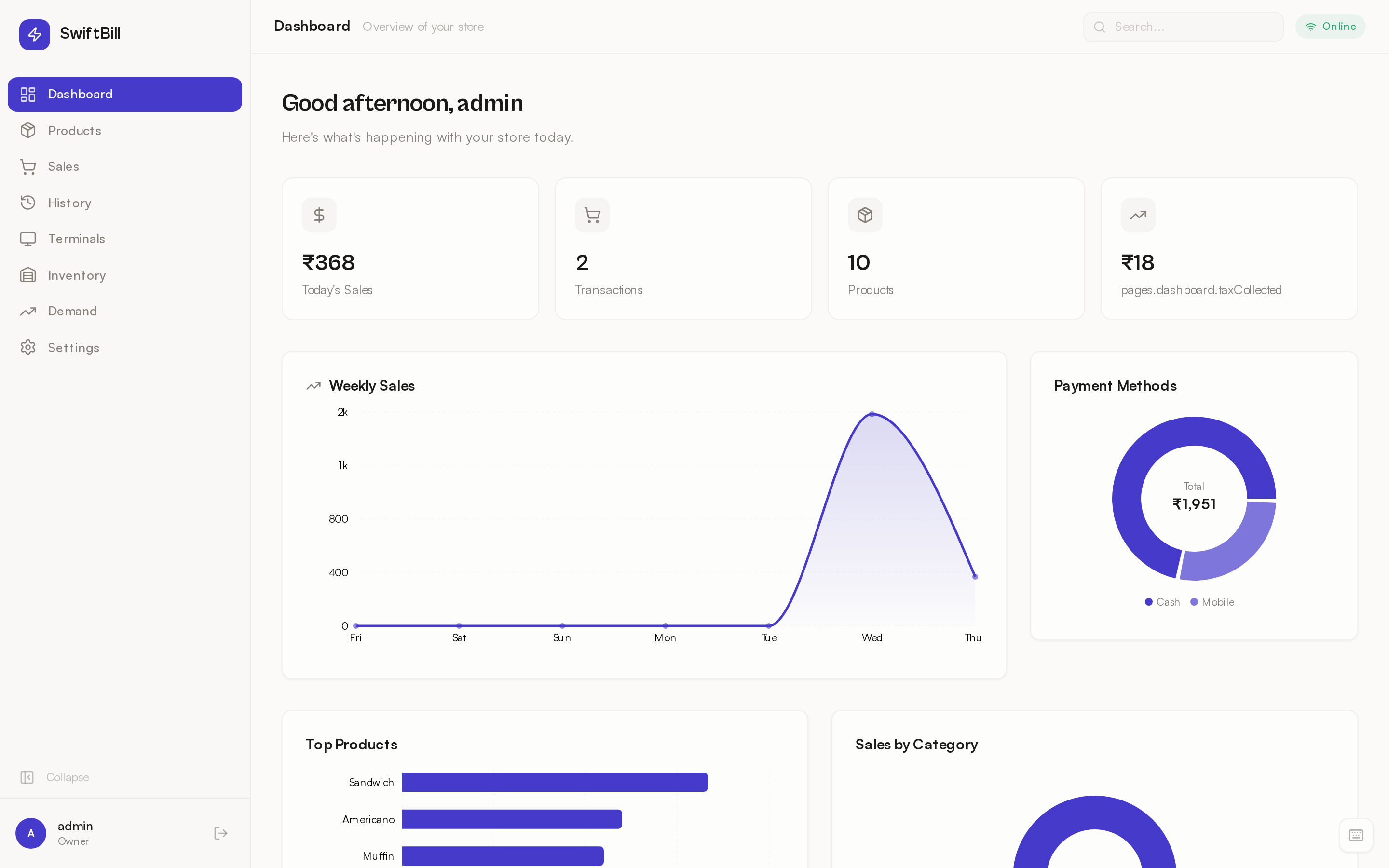Click the Top Products heading

[352, 745]
